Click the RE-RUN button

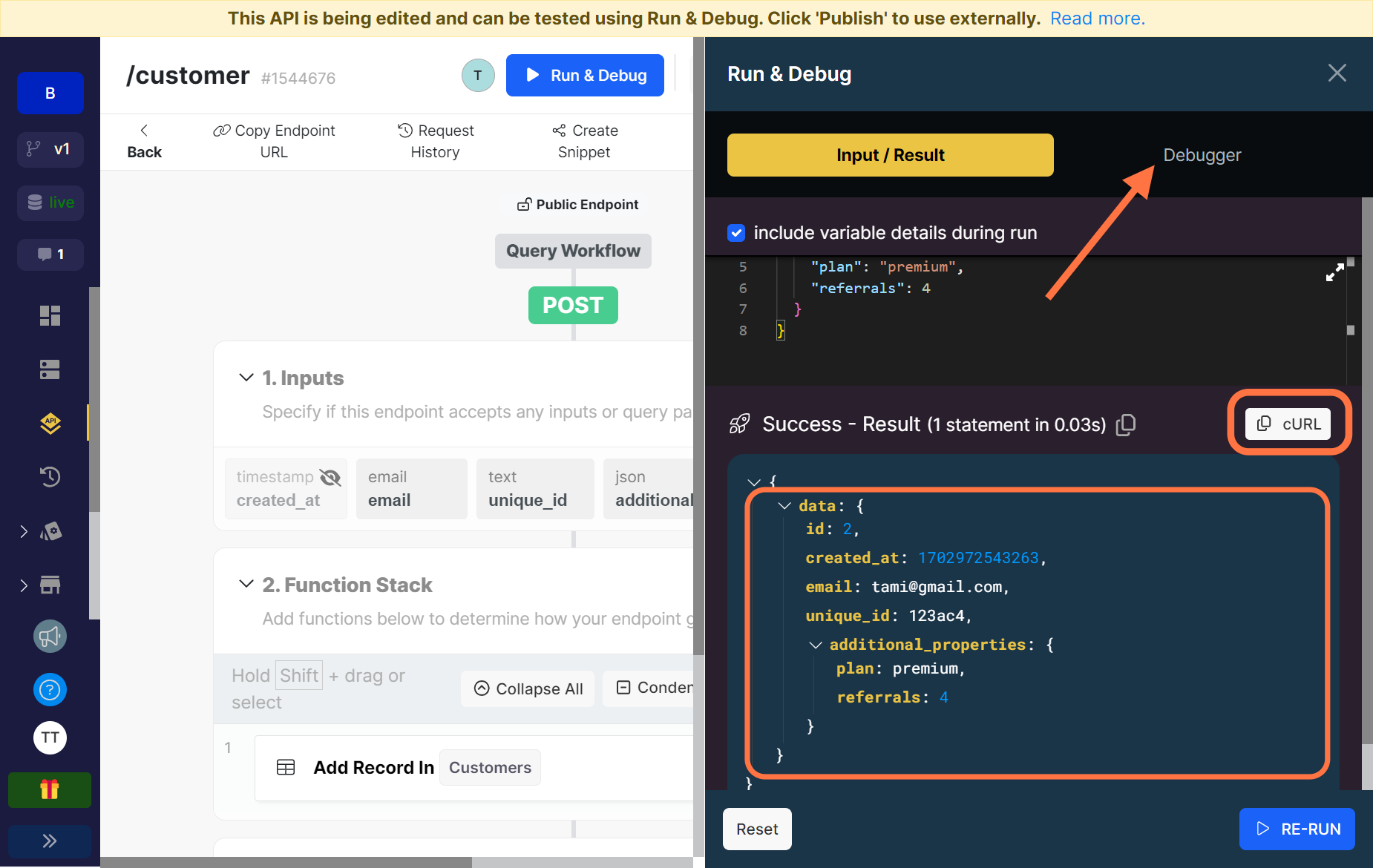(1297, 829)
